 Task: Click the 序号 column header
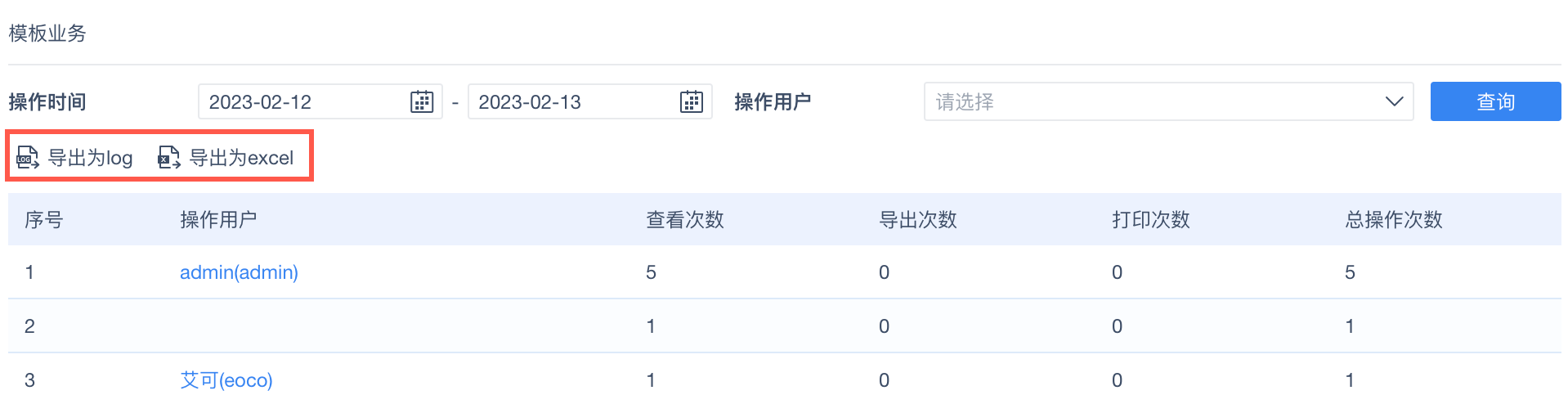coord(44,220)
